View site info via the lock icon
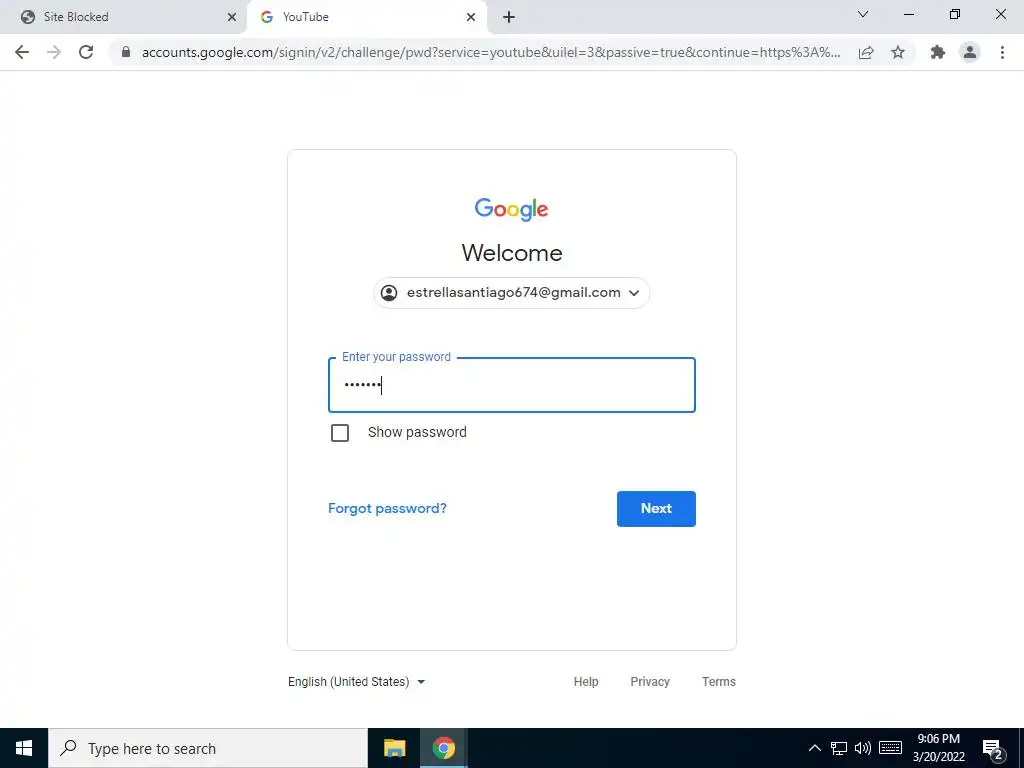The image size is (1024, 768). click(x=126, y=52)
